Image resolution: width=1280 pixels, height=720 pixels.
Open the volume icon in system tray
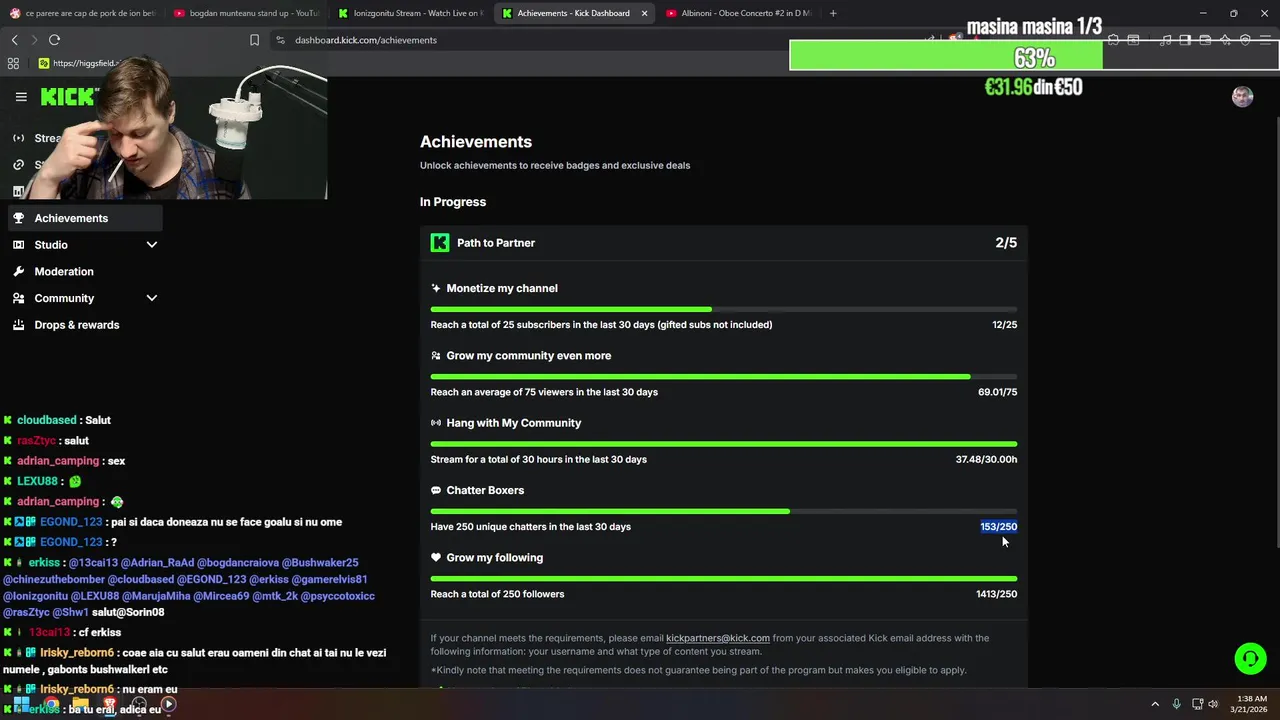click(x=1214, y=704)
